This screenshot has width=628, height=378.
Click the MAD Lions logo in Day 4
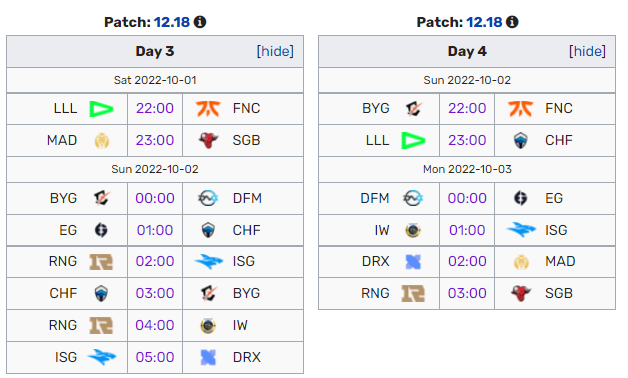coord(521,262)
